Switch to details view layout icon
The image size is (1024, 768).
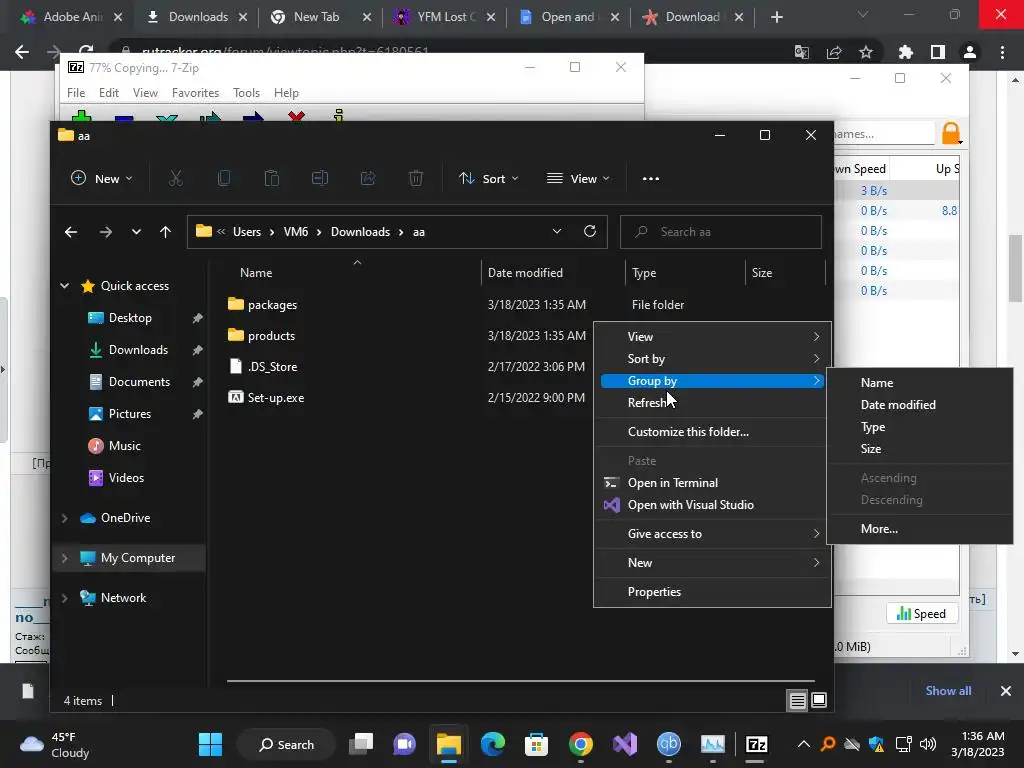point(797,701)
